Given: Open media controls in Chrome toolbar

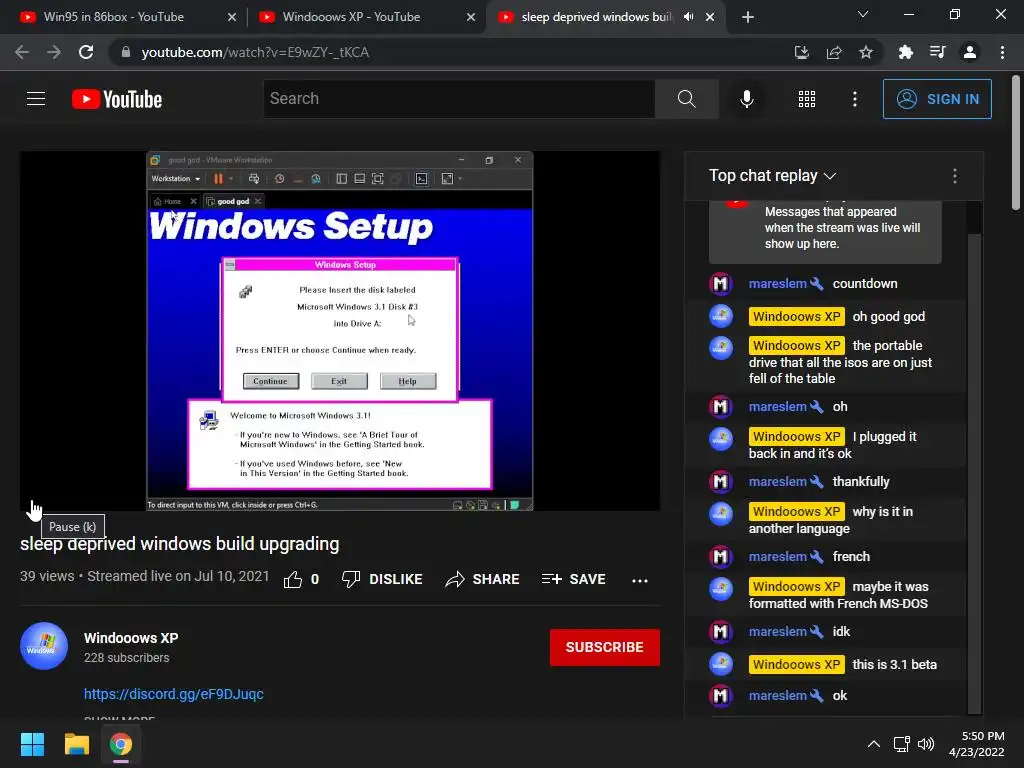Looking at the screenshot, I should click(937, 52).
